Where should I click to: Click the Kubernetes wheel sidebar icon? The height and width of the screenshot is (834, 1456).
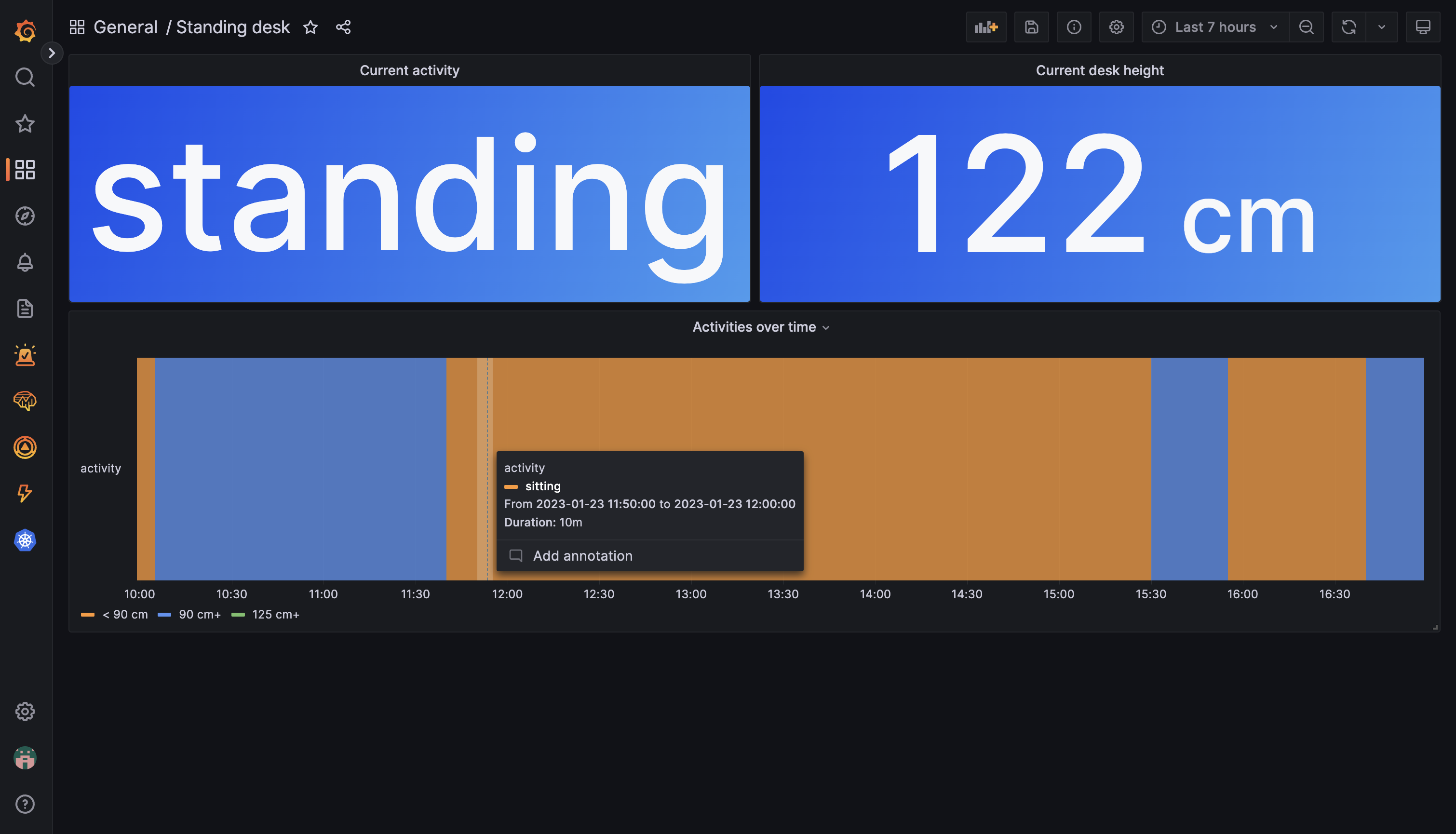tap(25, 540)
